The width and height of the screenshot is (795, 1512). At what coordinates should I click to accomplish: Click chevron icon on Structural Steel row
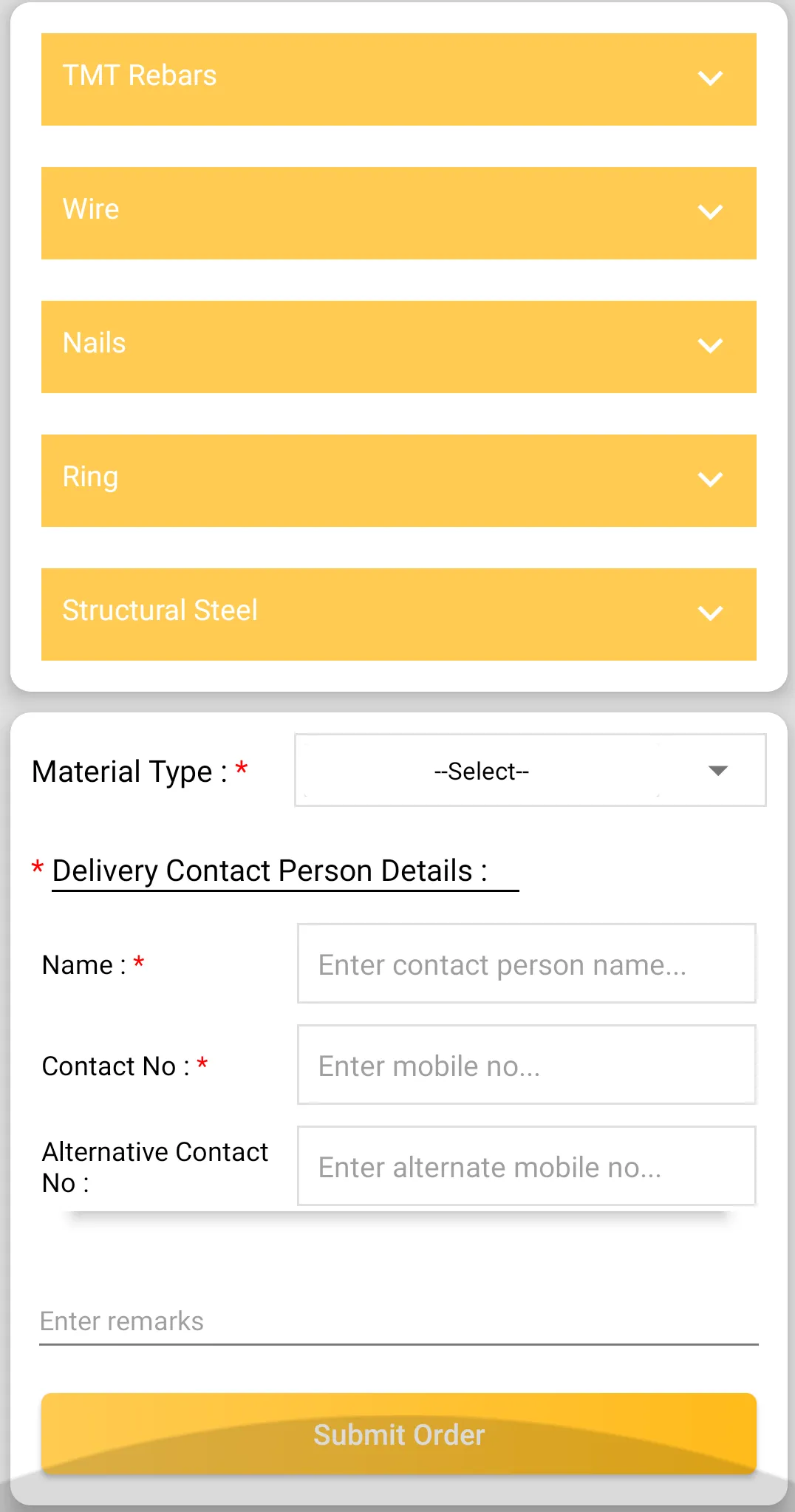(710, 613)
